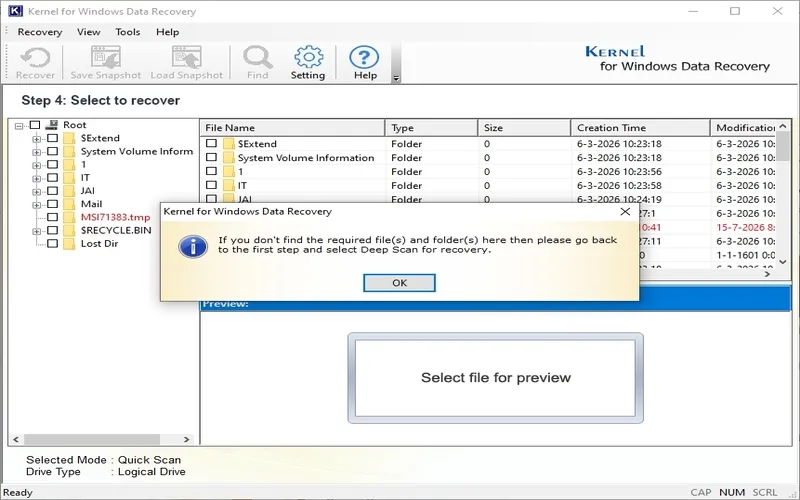Check the Lost Dir checkbox in tree
This screenshot has width=800, height=500.
[53, 244]
